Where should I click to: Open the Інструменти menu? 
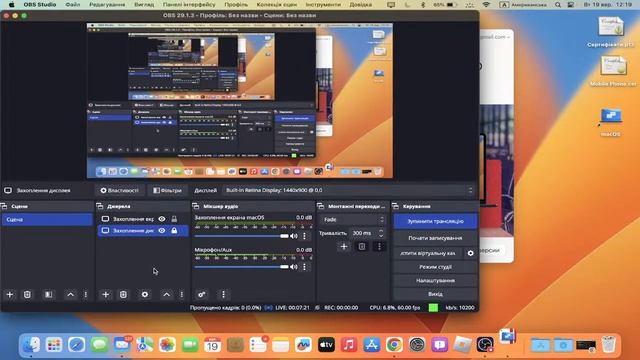click(x=323, y=4)
